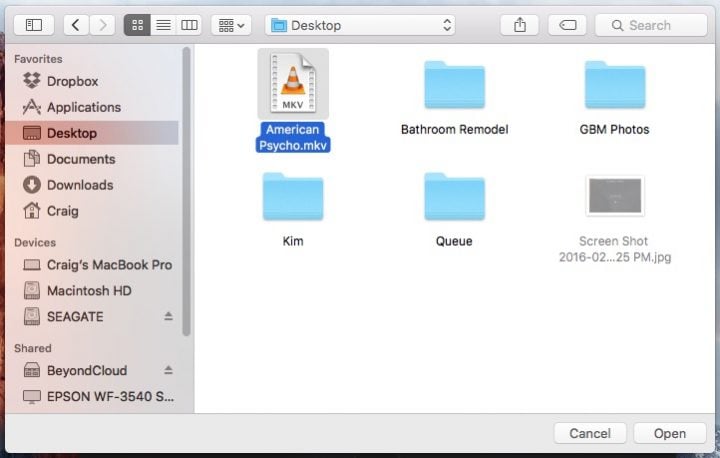Click the Documents sidebar icon

pos(32,158)
